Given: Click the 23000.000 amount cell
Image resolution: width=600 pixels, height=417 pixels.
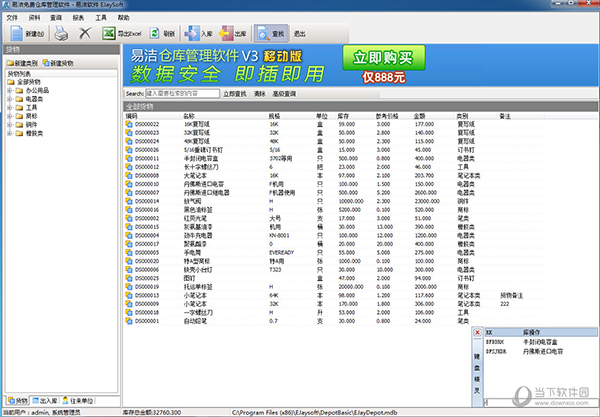Looking at the screenshot, I should tap(427, 201).
